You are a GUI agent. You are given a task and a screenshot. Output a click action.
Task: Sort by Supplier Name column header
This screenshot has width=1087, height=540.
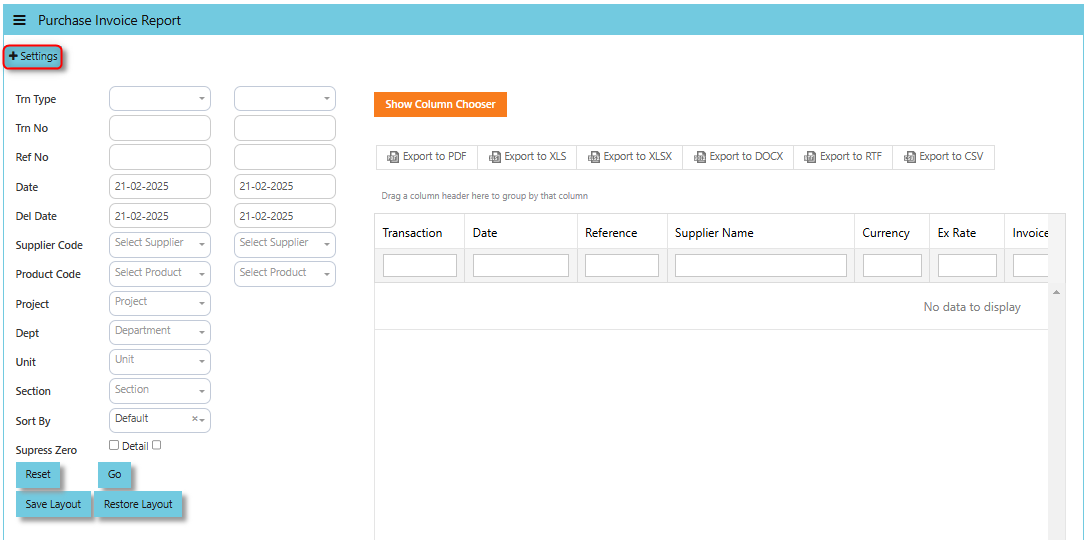point(761,233)
